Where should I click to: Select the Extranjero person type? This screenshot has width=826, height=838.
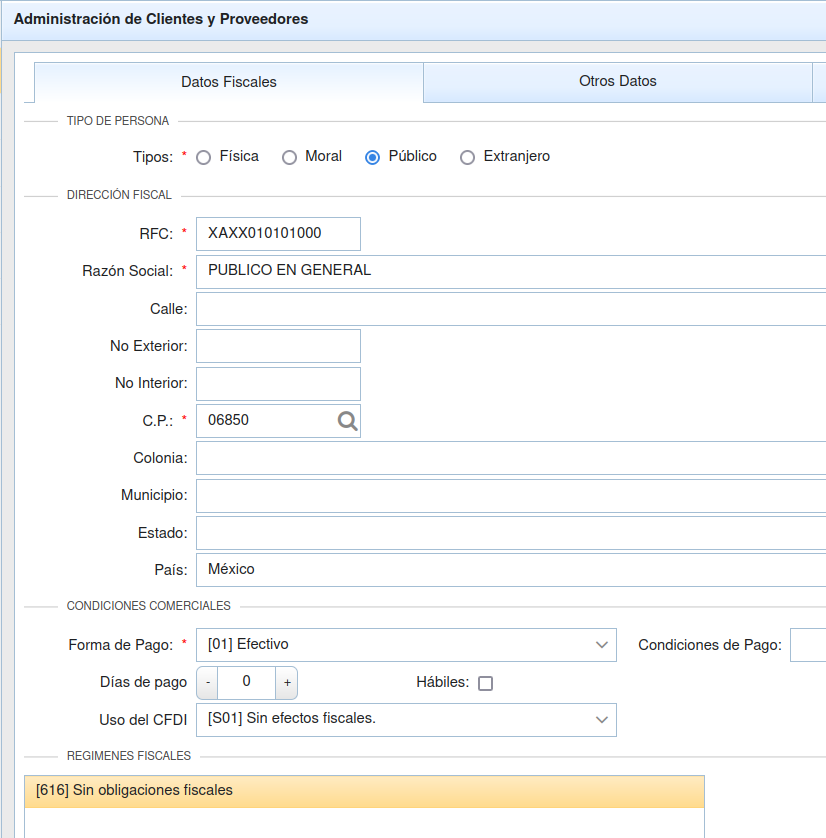pyautogui.click(x=467, y=158)
